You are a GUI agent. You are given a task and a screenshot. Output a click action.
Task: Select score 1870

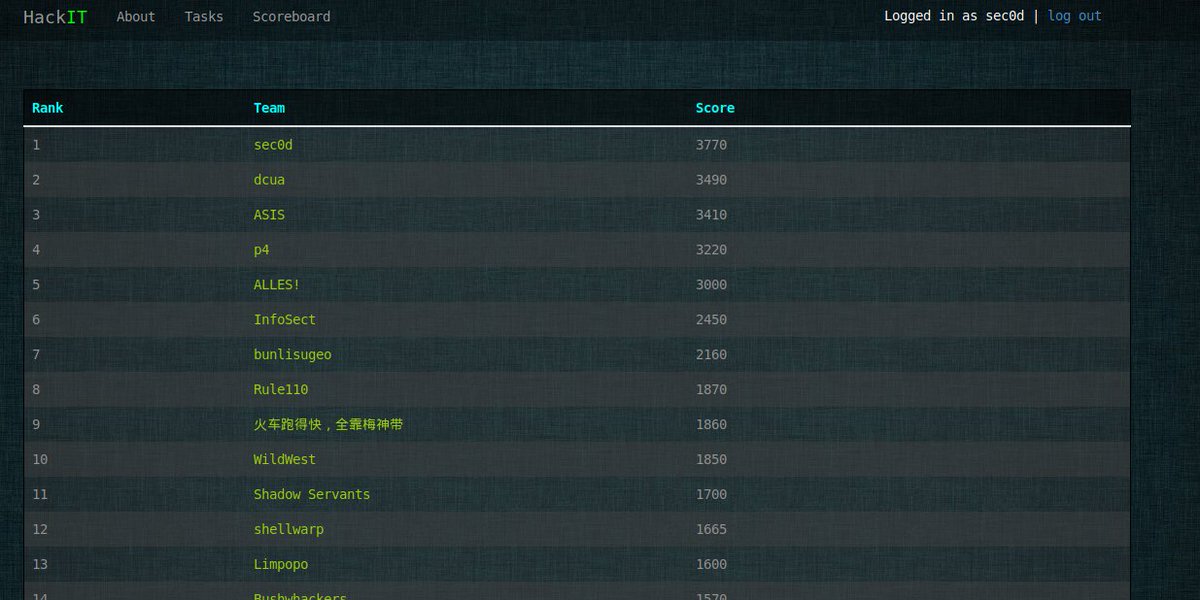(711, 390)
